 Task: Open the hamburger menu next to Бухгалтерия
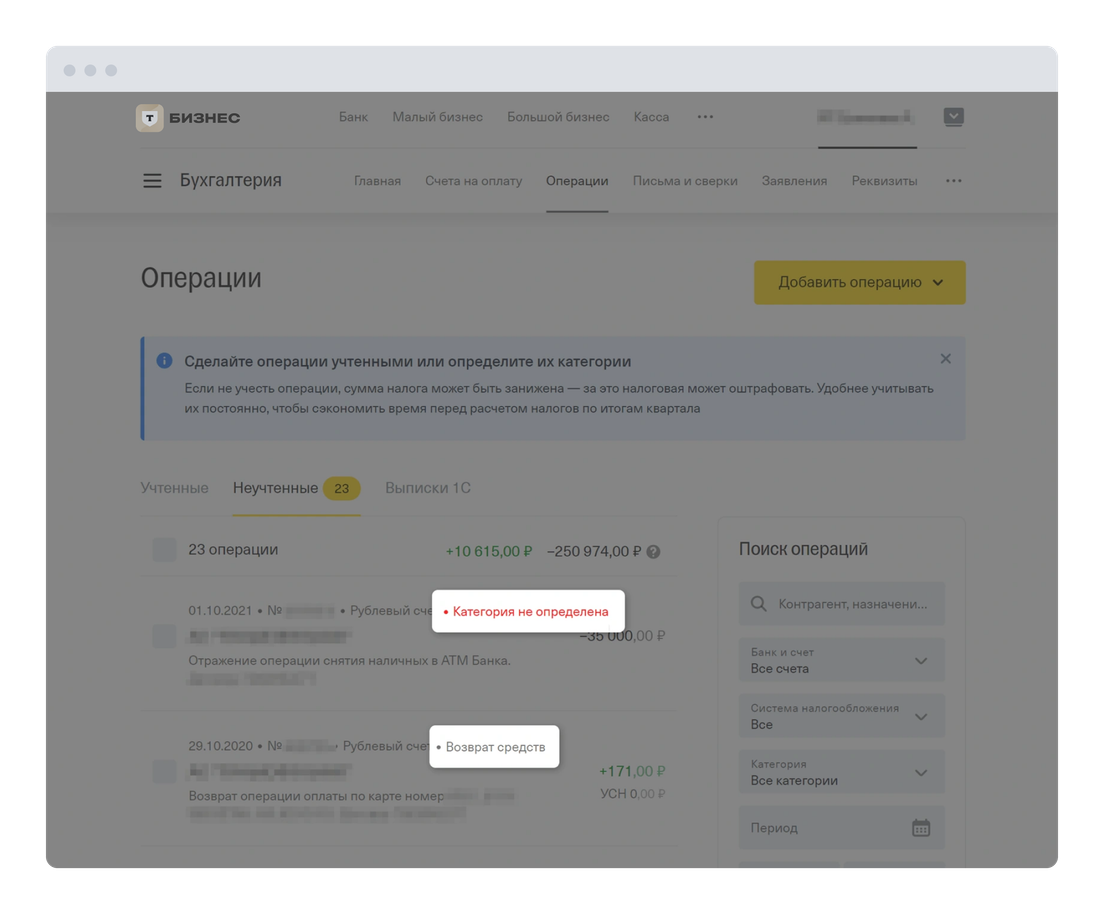coord(152,181)
